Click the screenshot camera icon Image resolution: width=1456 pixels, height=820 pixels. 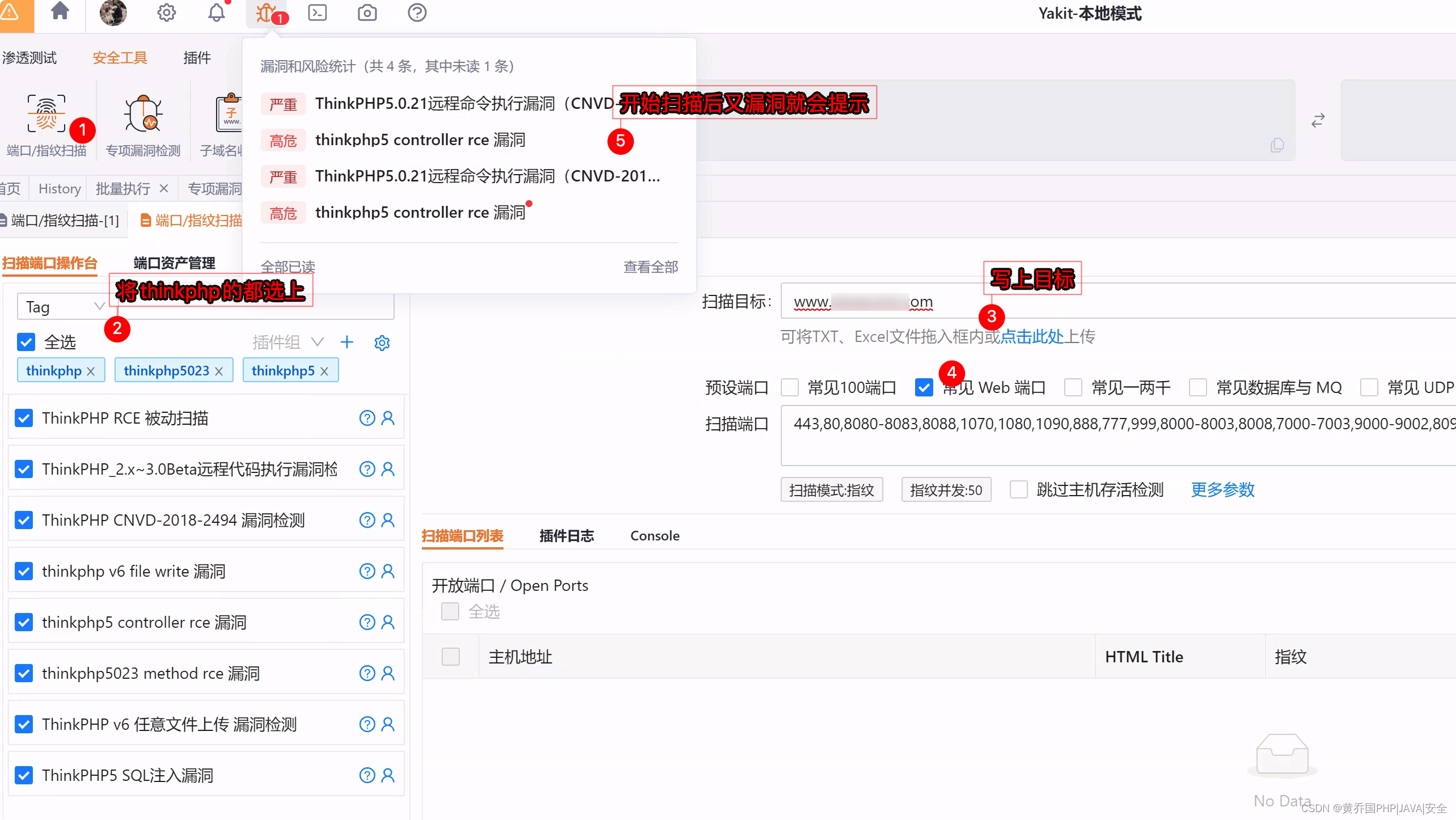point(367,12)
